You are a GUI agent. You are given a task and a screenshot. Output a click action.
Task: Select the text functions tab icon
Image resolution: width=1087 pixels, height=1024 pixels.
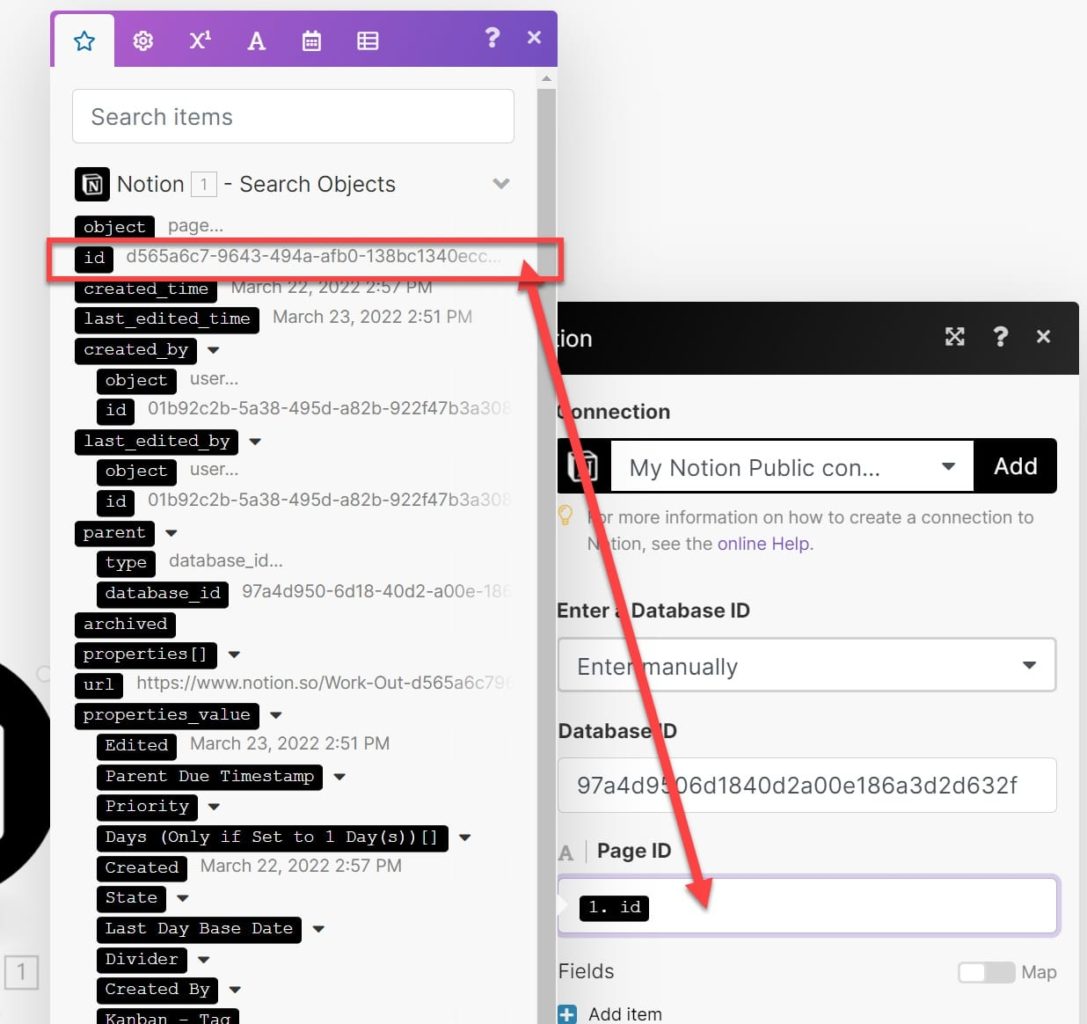(x=256, y=41)
